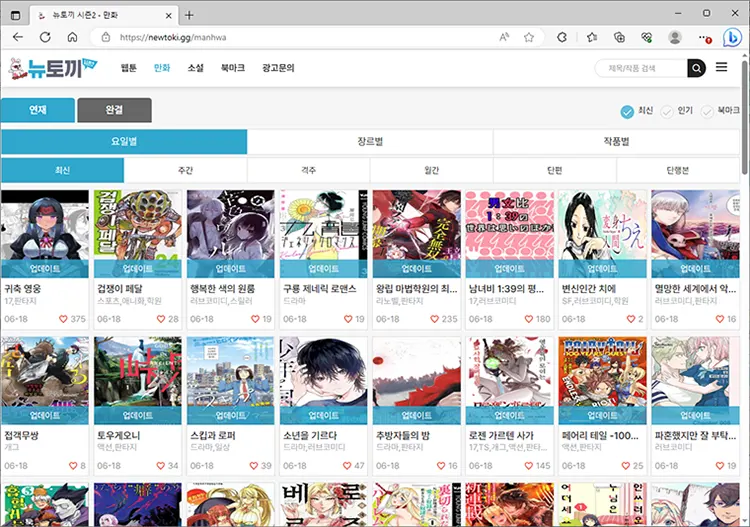Open 소설 in site navigation
This screenshot has height=527, width=750.
click(196, 68)
